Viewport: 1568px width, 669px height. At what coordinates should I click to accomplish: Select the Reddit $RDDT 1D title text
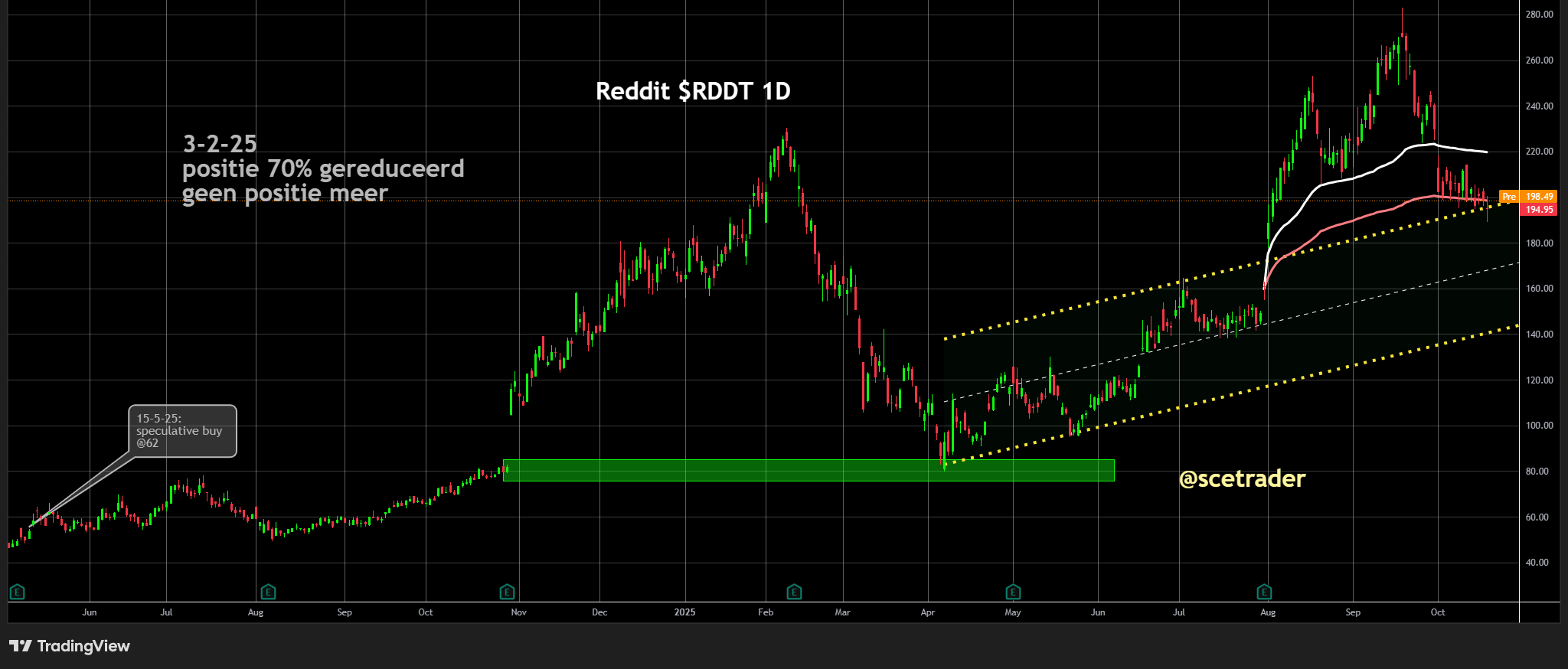coord(693,91)
